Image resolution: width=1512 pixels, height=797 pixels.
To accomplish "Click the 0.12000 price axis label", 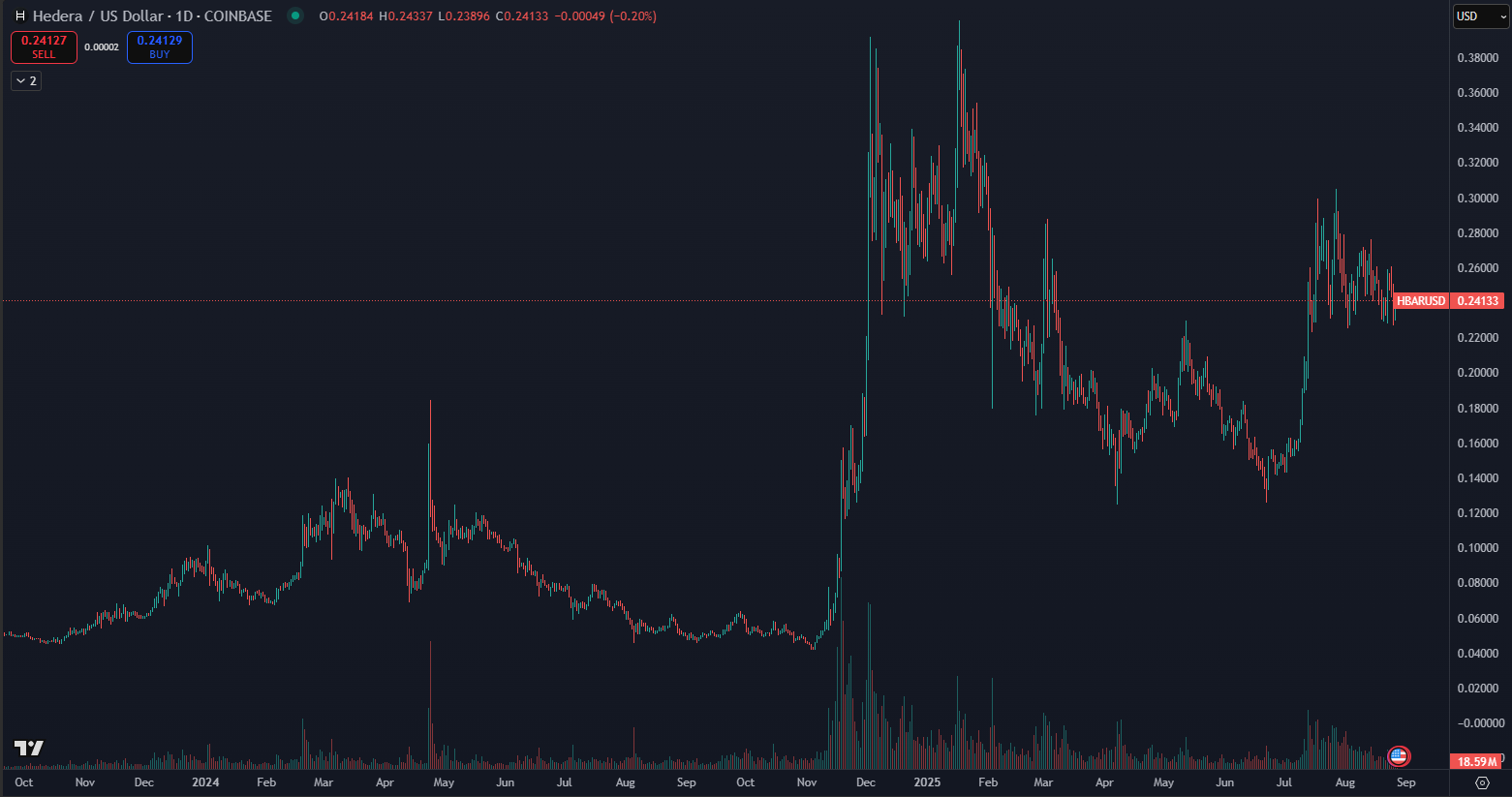I will (1478, 513).
